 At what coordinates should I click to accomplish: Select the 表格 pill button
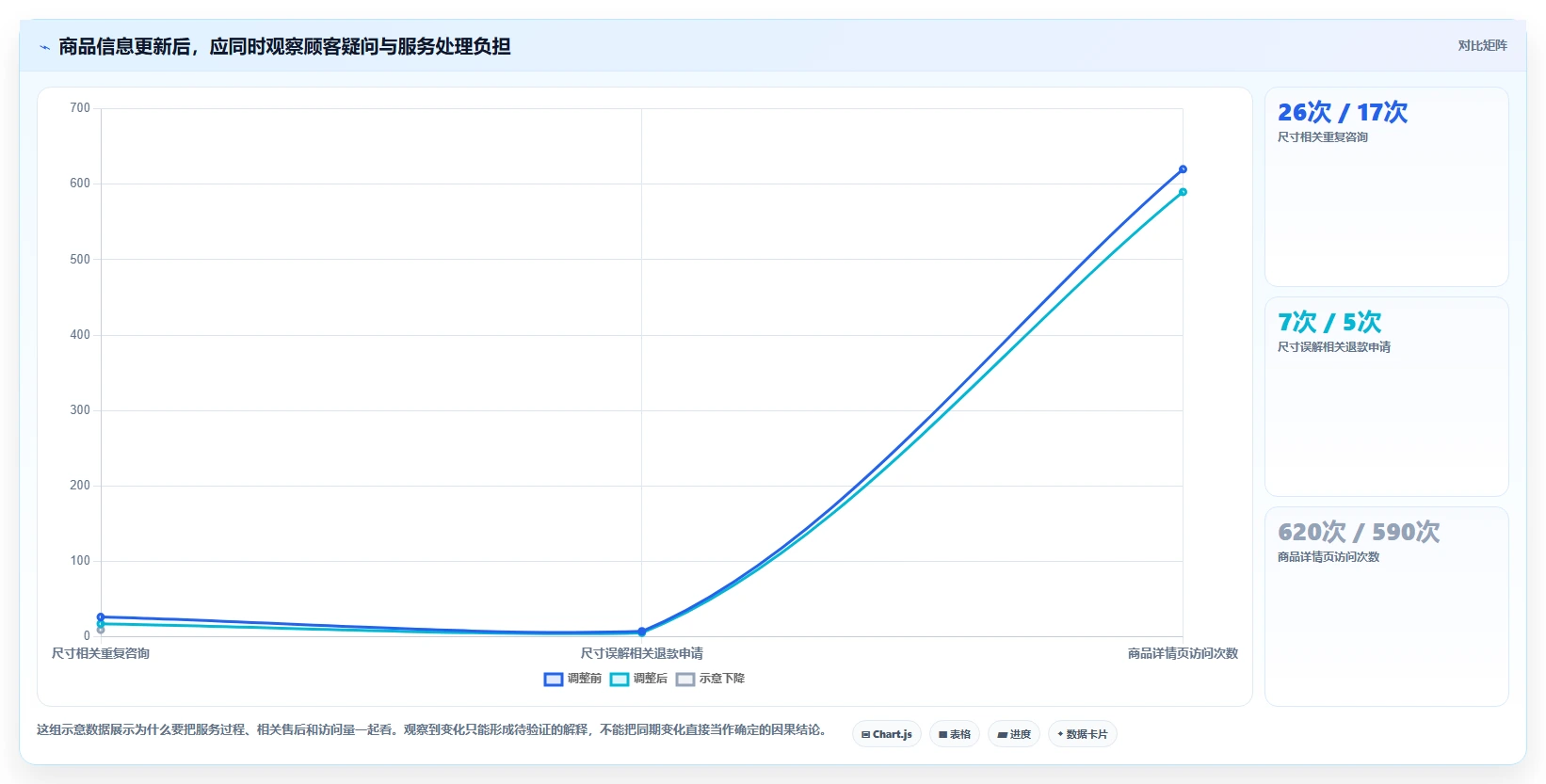point(954,734)
